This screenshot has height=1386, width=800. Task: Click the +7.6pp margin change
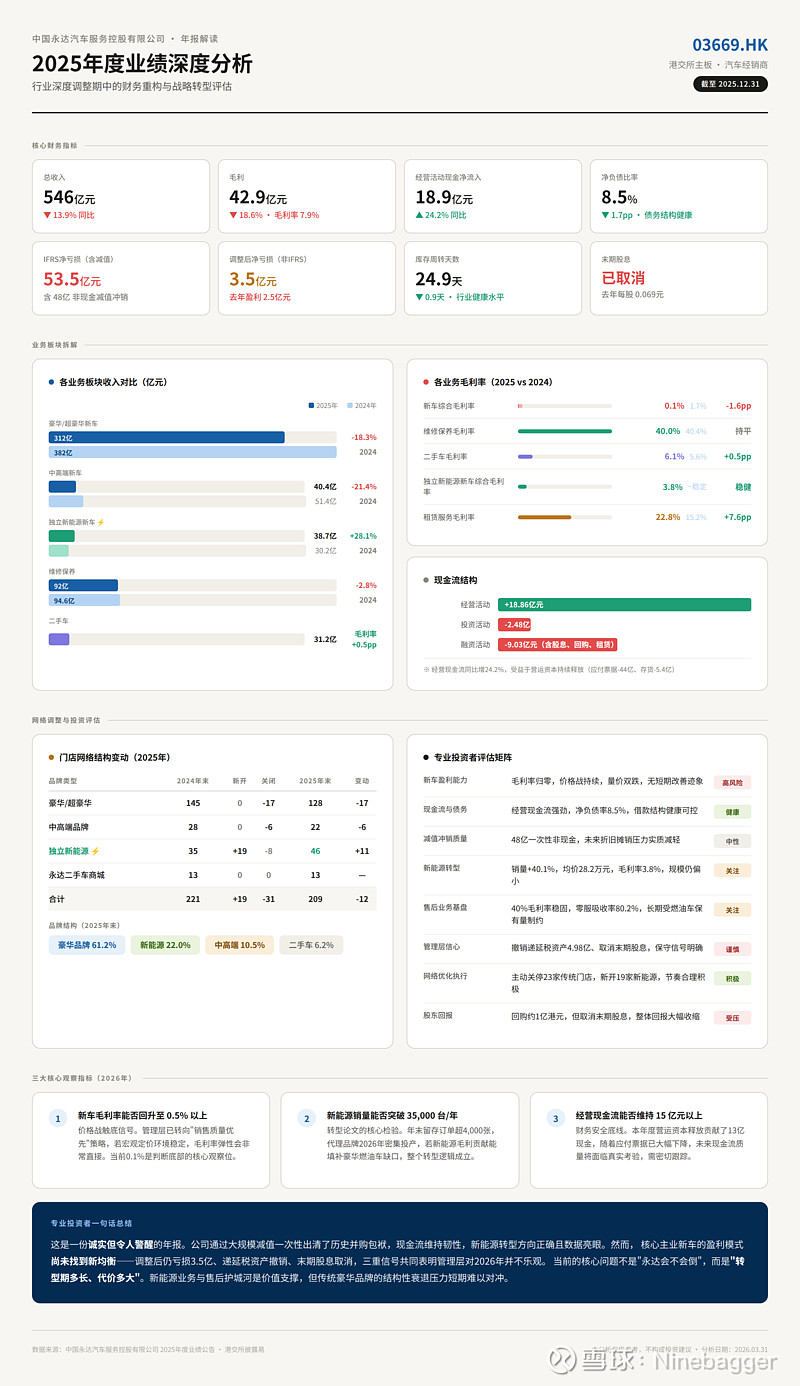(x=739, y=517)
